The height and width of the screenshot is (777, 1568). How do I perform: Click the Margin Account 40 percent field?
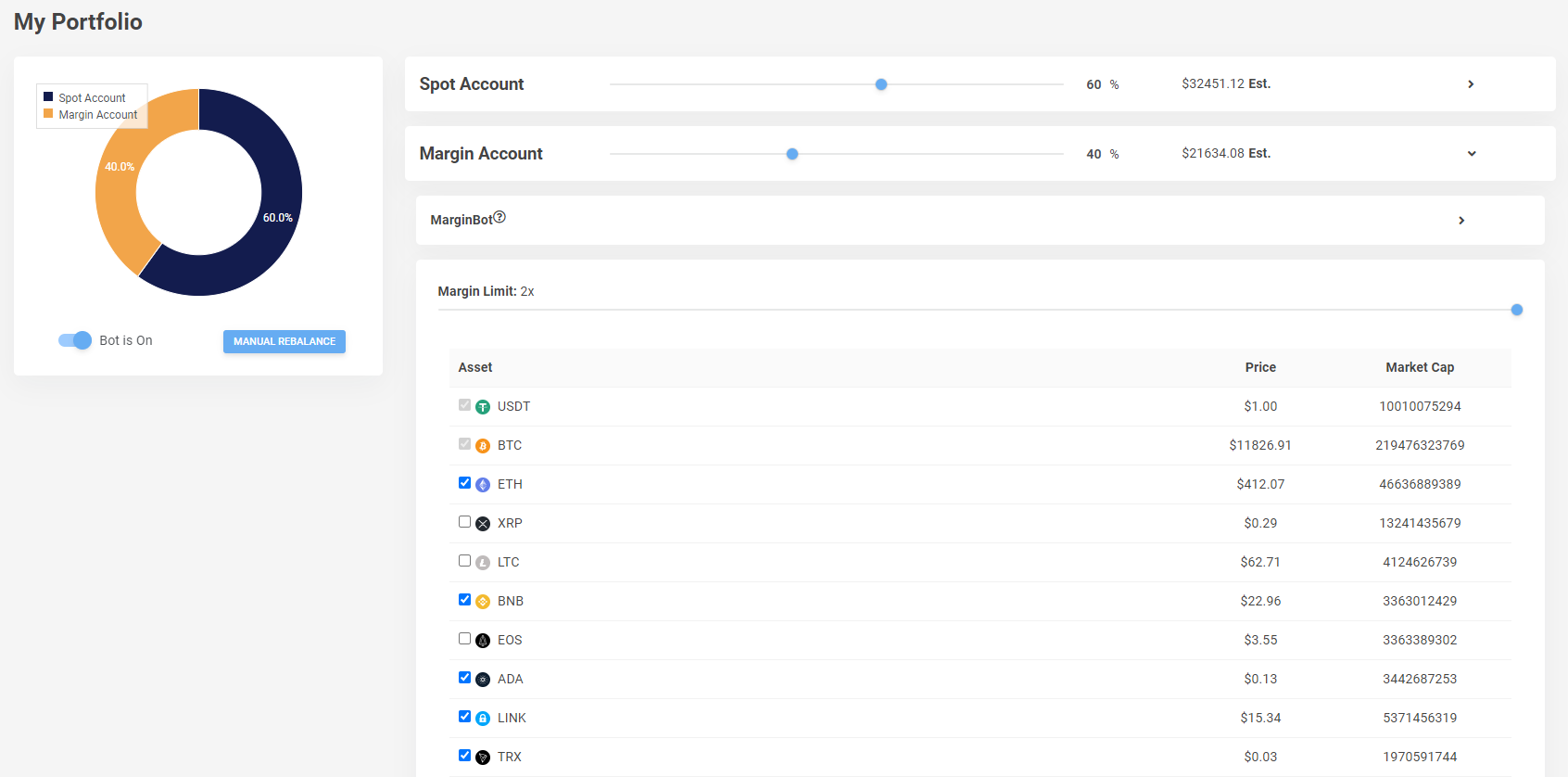(1094, 154)
